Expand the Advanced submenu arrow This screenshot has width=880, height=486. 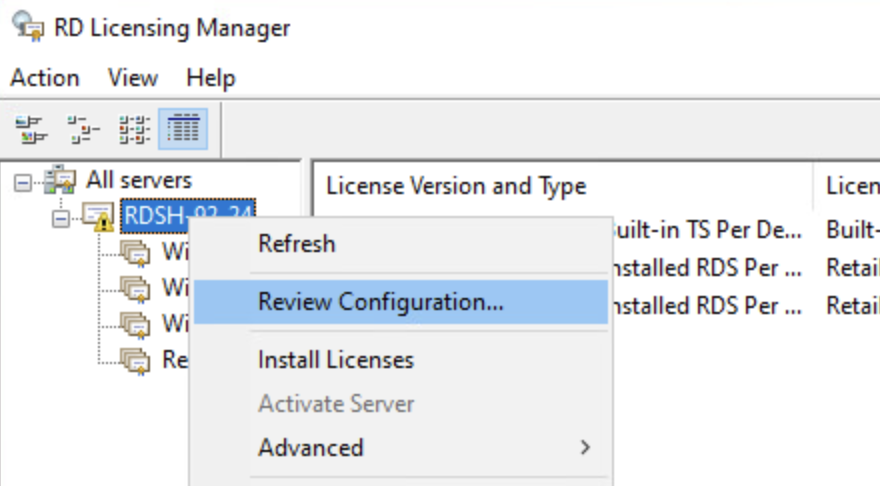click(585, 448)
